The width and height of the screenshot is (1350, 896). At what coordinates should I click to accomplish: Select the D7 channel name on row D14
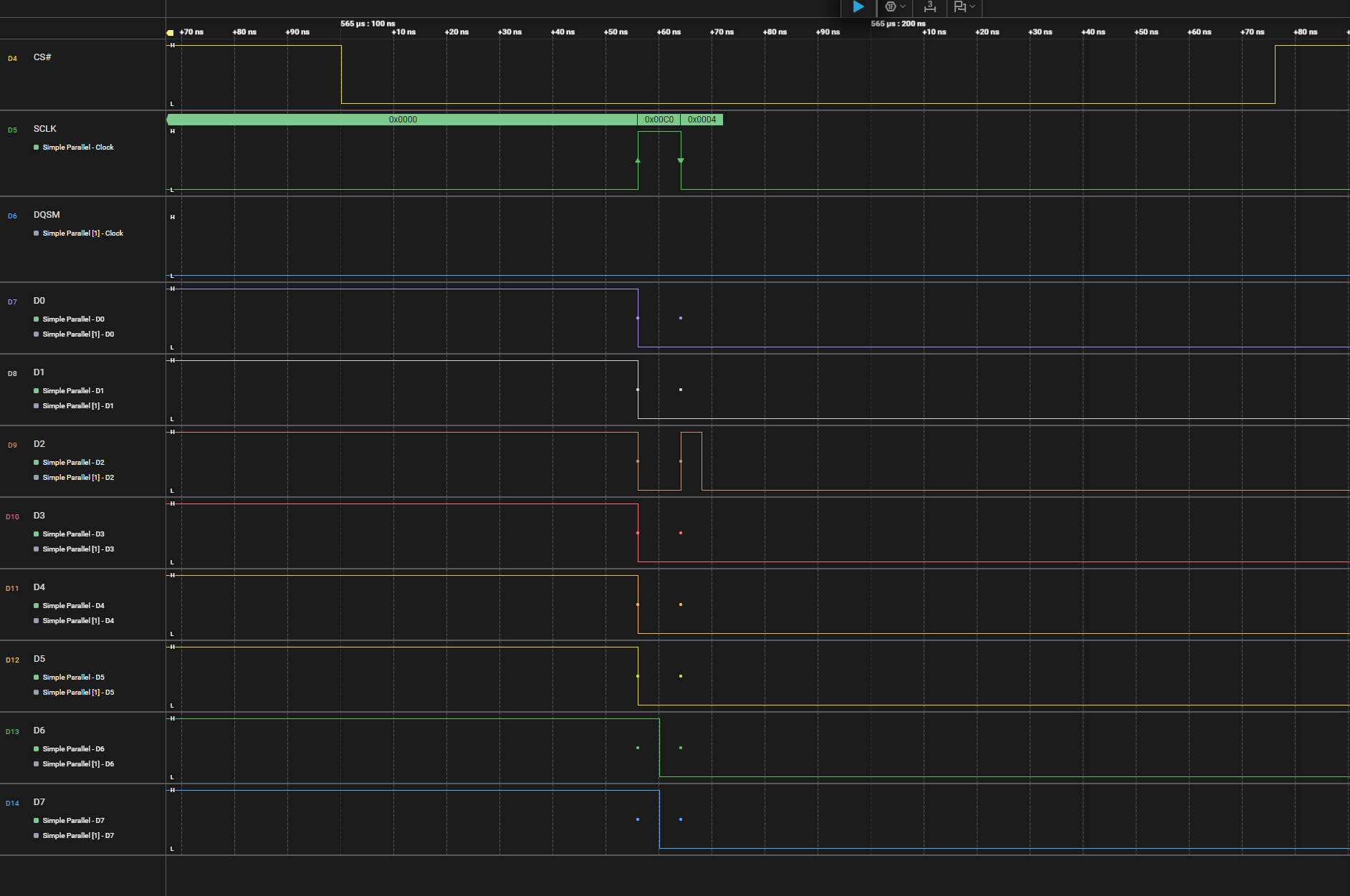[39, 802]
